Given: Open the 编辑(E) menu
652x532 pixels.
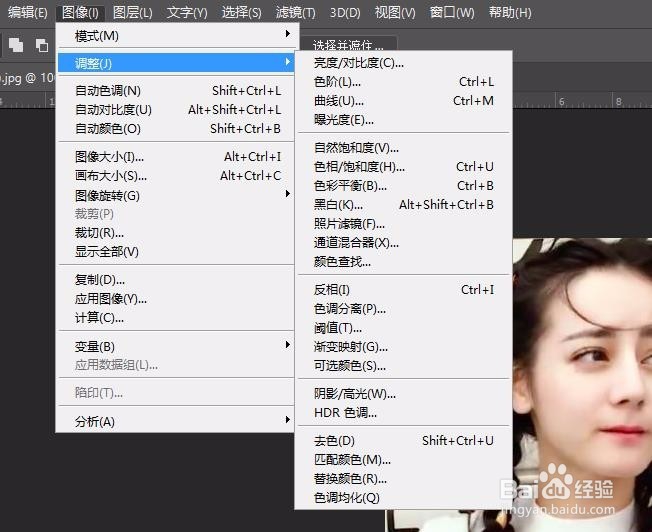Looking at the screenshot, I should click(27, 12).
